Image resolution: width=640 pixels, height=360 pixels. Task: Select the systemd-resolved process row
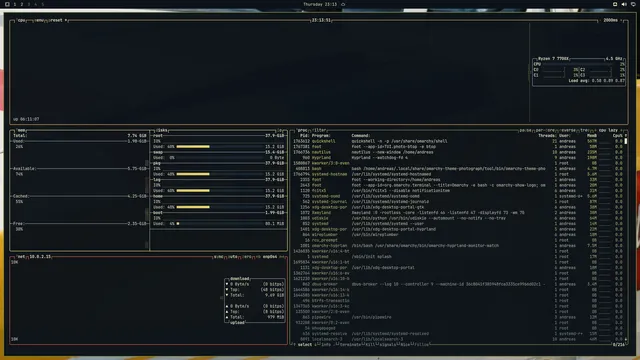coord(458,333)
